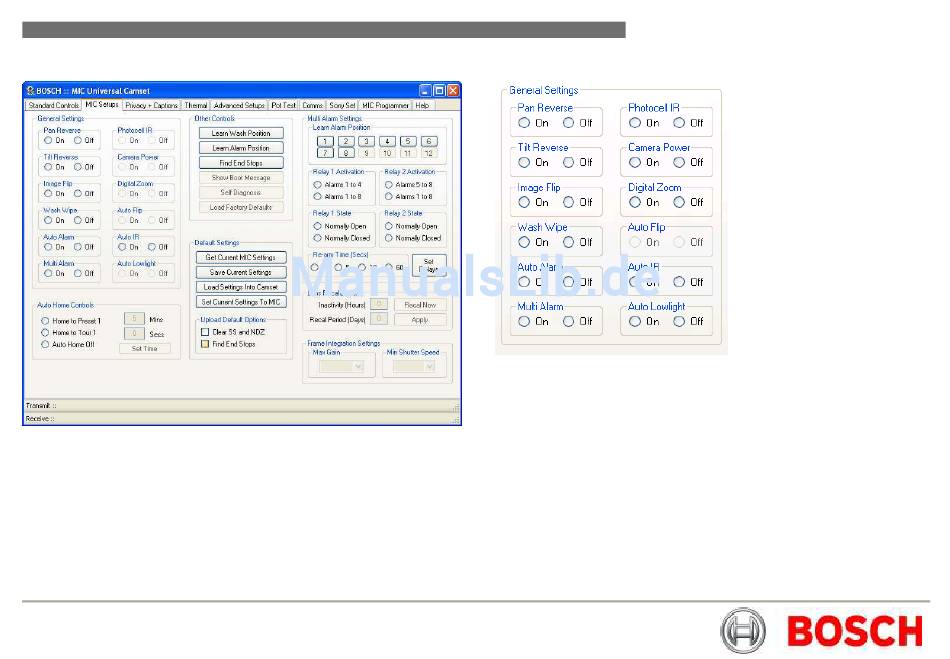Click the Self Diagnose button

(x=241, y=193)
